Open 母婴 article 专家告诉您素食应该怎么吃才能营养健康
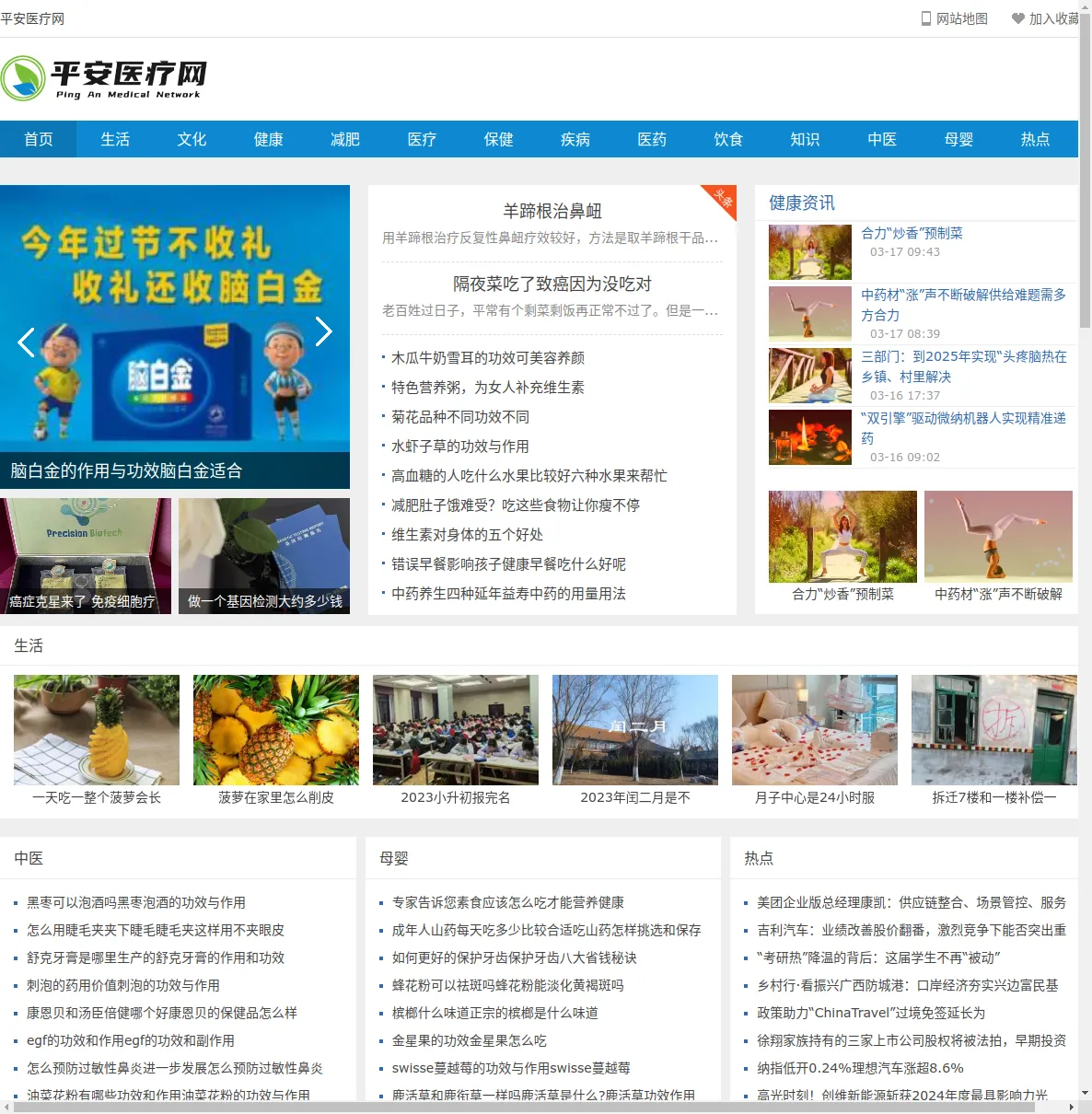Viewport: 1092px width, 1114px height. coord(508,903)
